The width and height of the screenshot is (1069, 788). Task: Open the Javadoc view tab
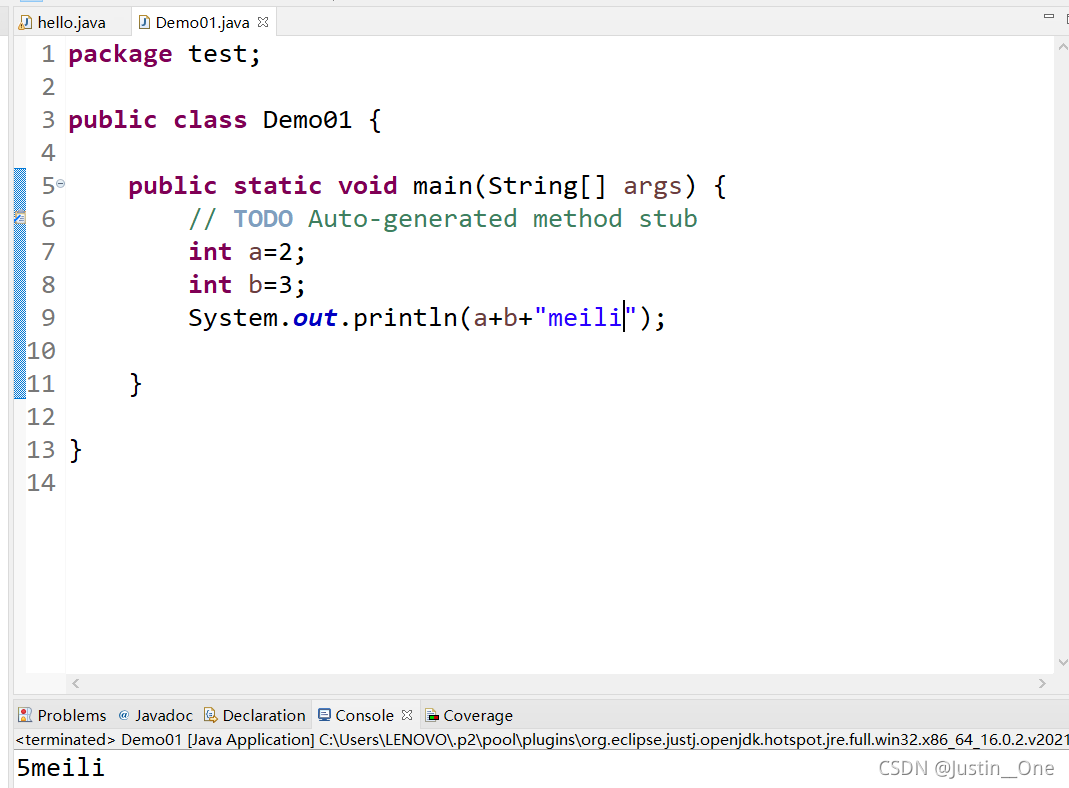[155, 715]
